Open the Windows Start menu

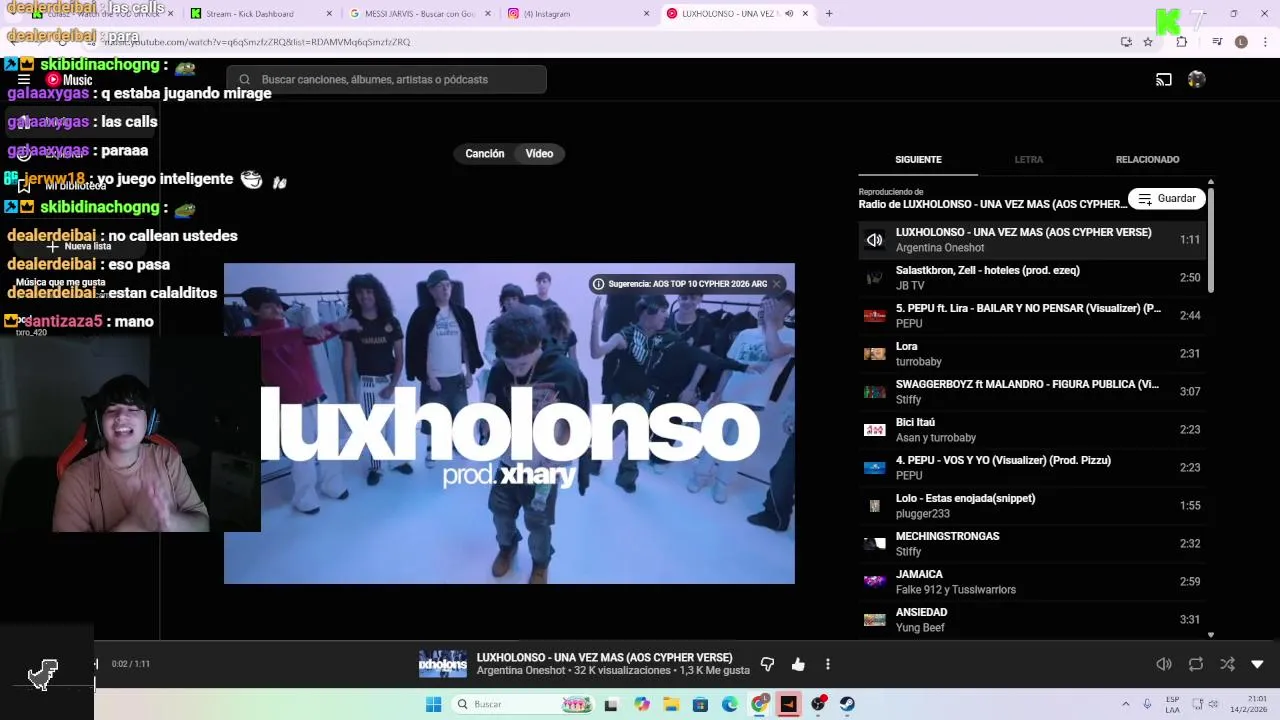click(433, 704)
